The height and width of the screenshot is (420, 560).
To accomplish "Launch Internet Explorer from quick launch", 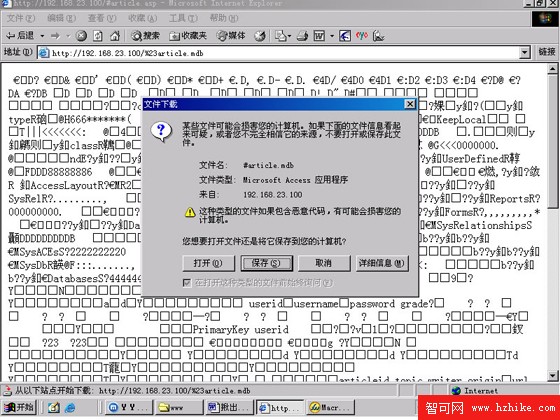I will point(70,408).
